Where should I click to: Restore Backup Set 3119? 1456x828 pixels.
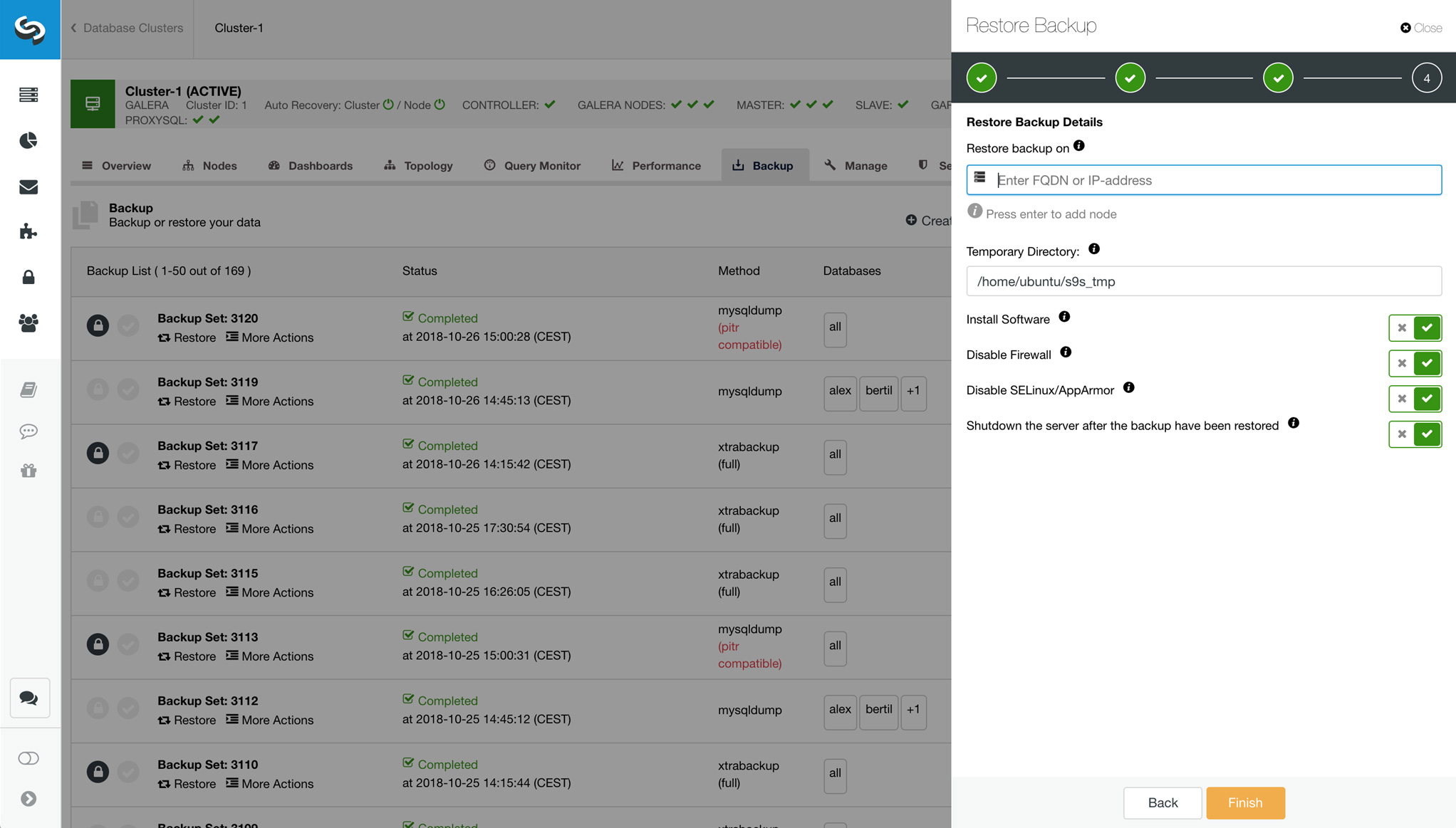[x=187, y=402]
